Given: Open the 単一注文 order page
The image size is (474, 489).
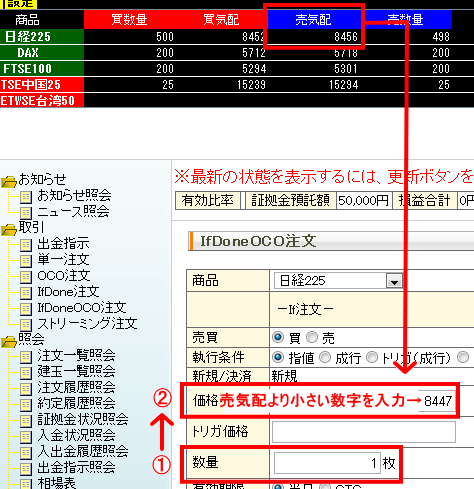Looking at the screenshot, I should (x=63, y=259).
